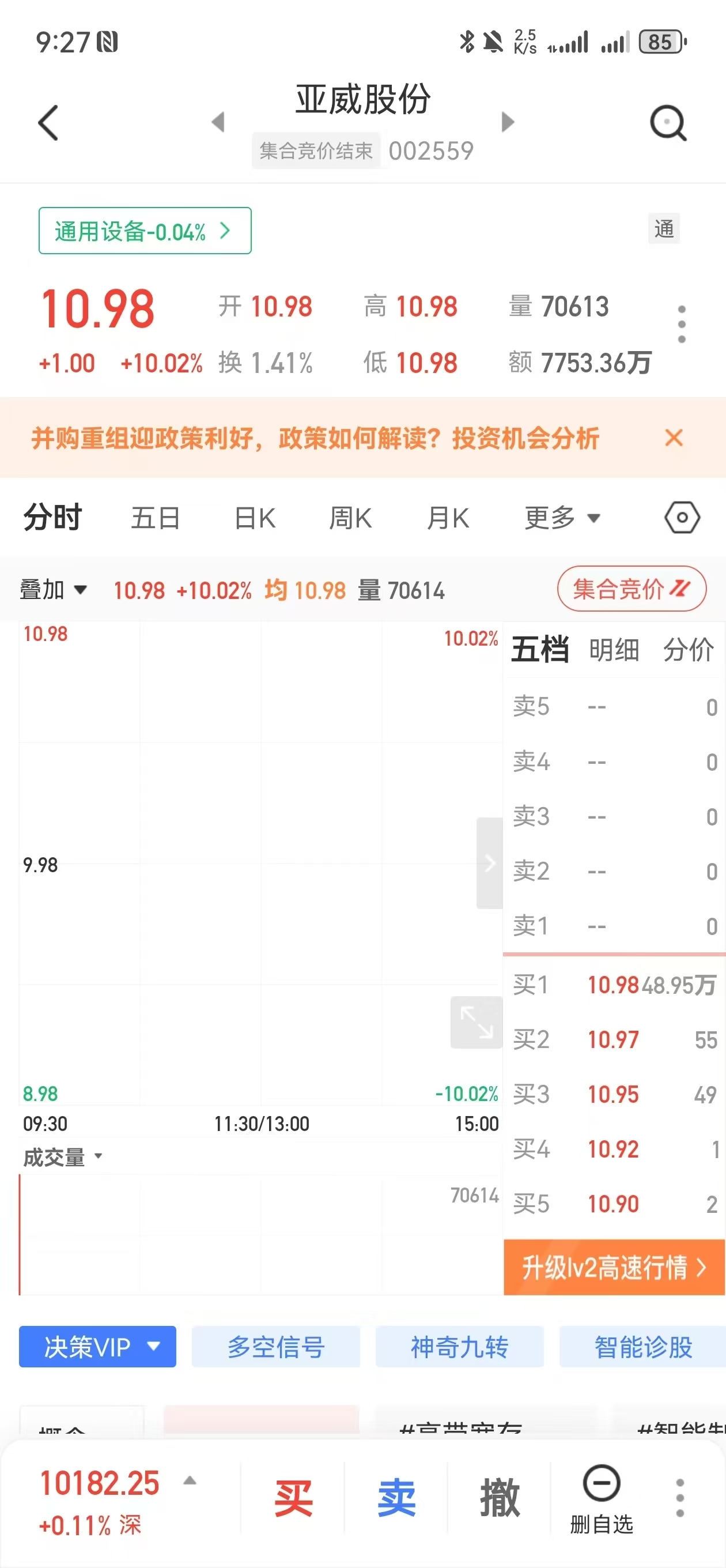Tap 升级lv2高速行情 upgrade button
This screenshot has width=726, height=1568.
[614, 1267]
